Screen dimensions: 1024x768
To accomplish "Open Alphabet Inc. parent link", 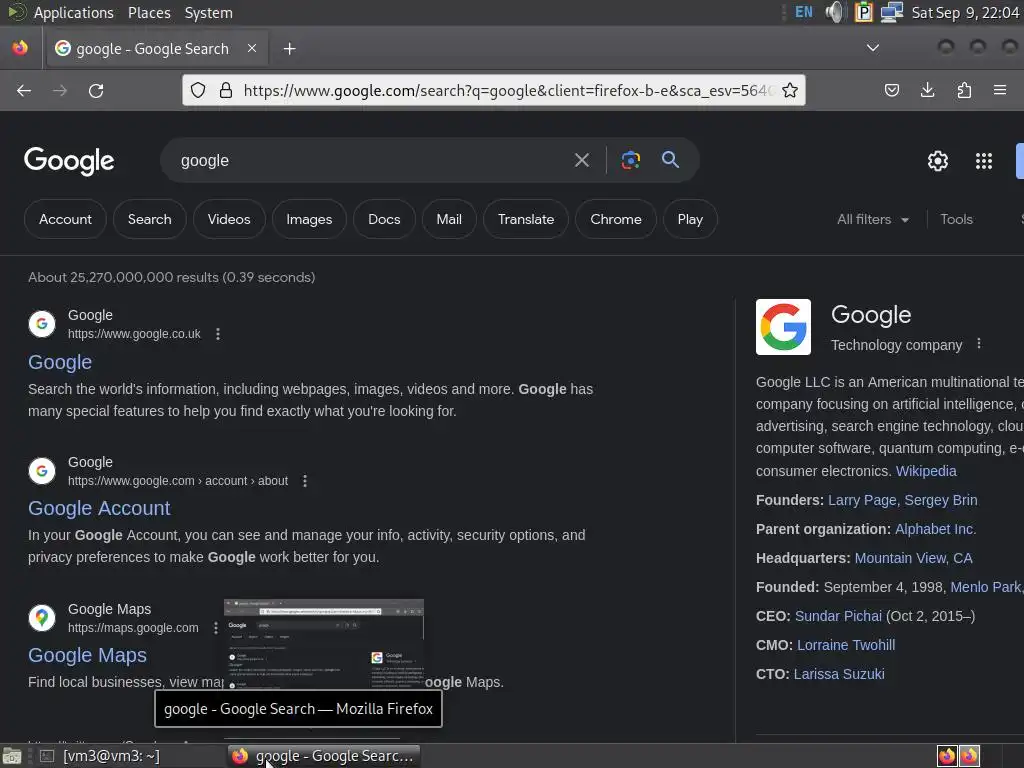I will point(935,529).
